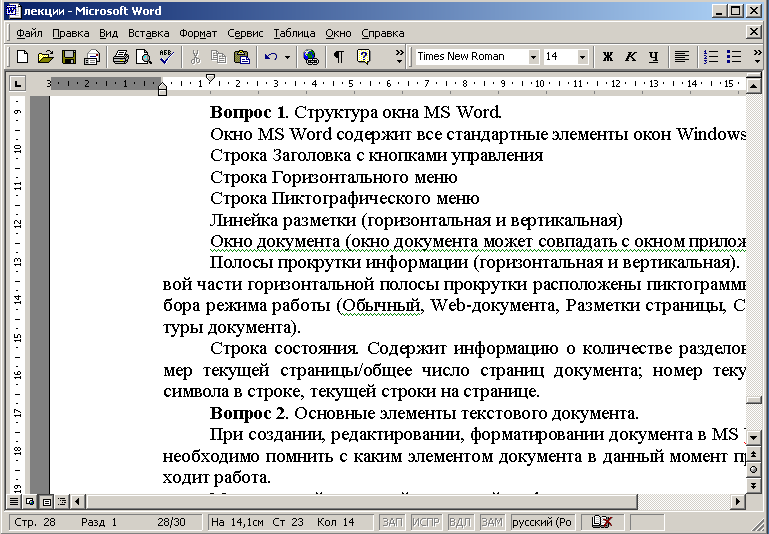
Task: Click vertical scrollbar up arrow
Action: (753, 86)
